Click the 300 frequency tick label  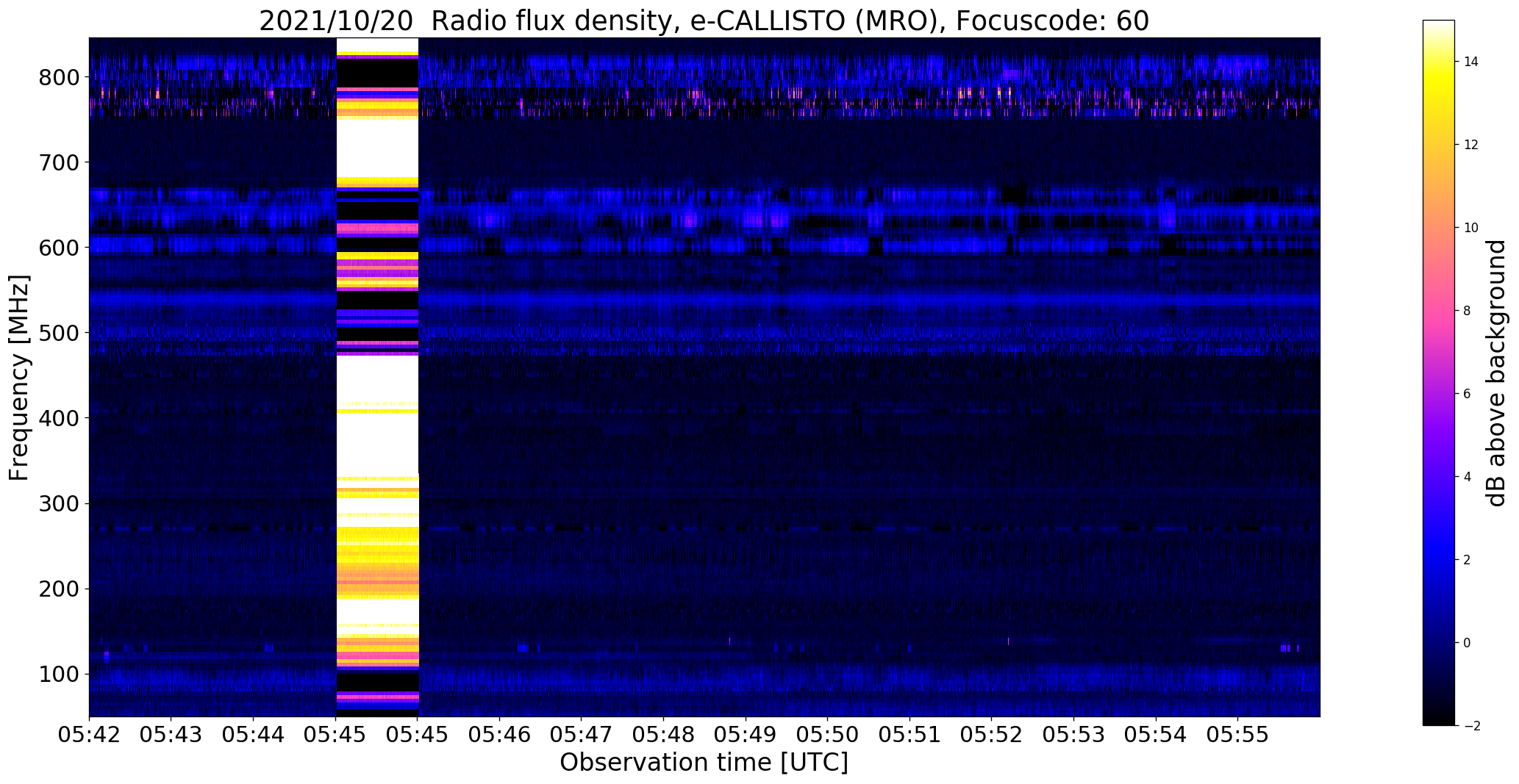point(60,503)
